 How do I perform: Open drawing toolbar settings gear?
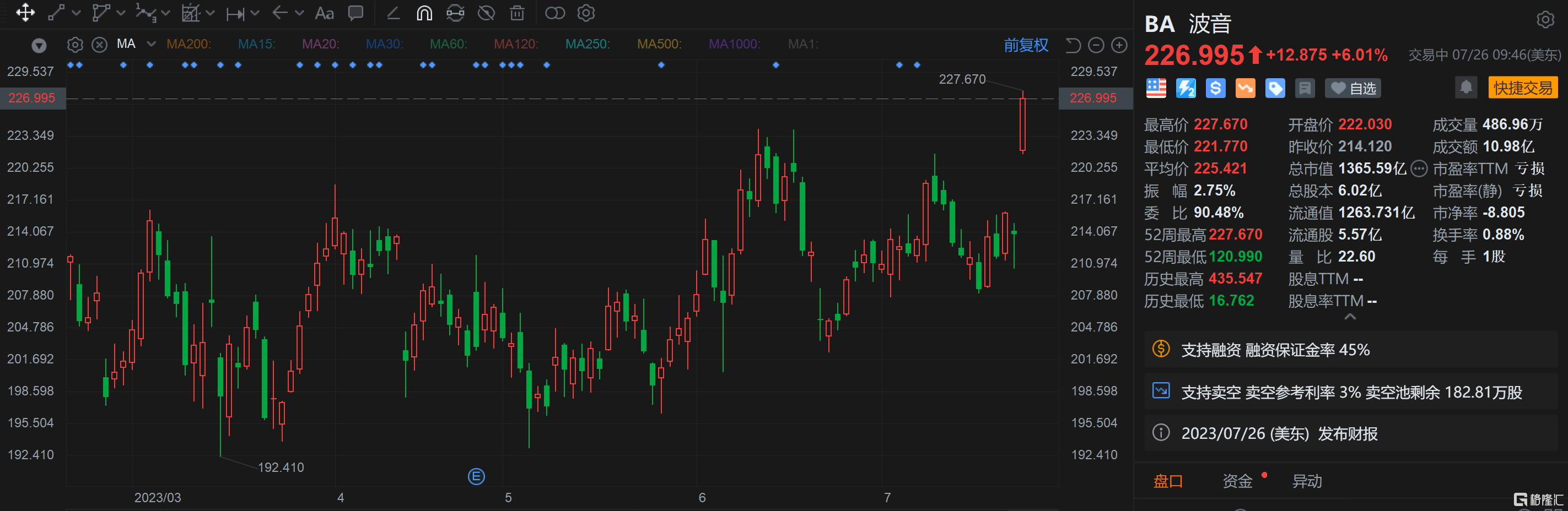(585, 13)
